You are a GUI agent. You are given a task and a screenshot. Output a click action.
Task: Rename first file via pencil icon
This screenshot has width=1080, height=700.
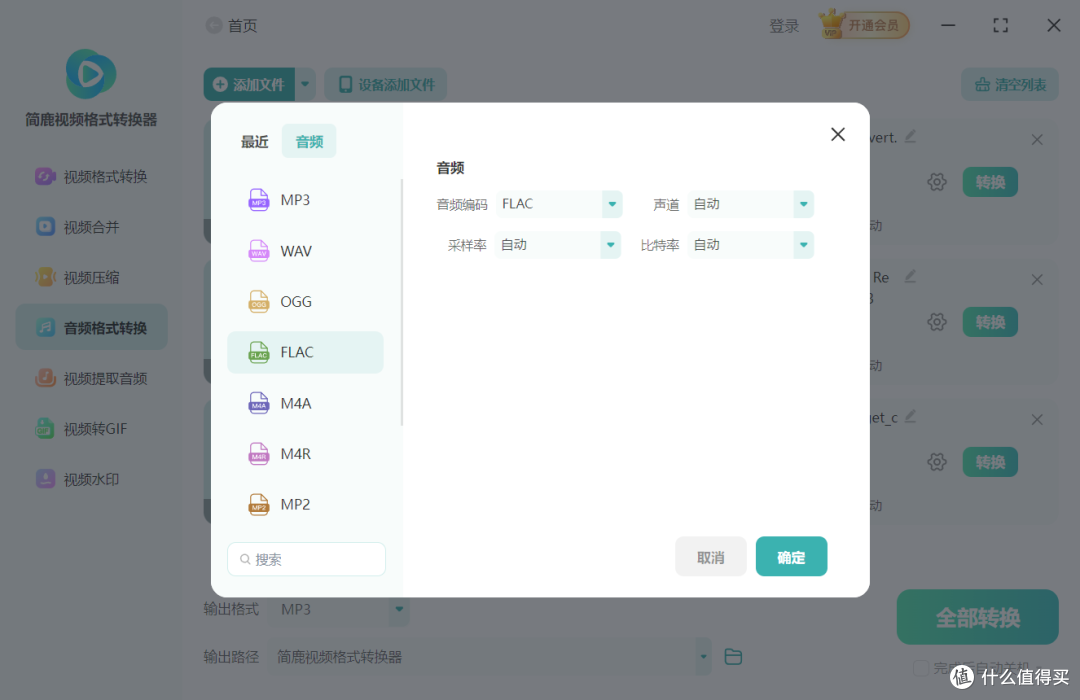click(910, 136)
